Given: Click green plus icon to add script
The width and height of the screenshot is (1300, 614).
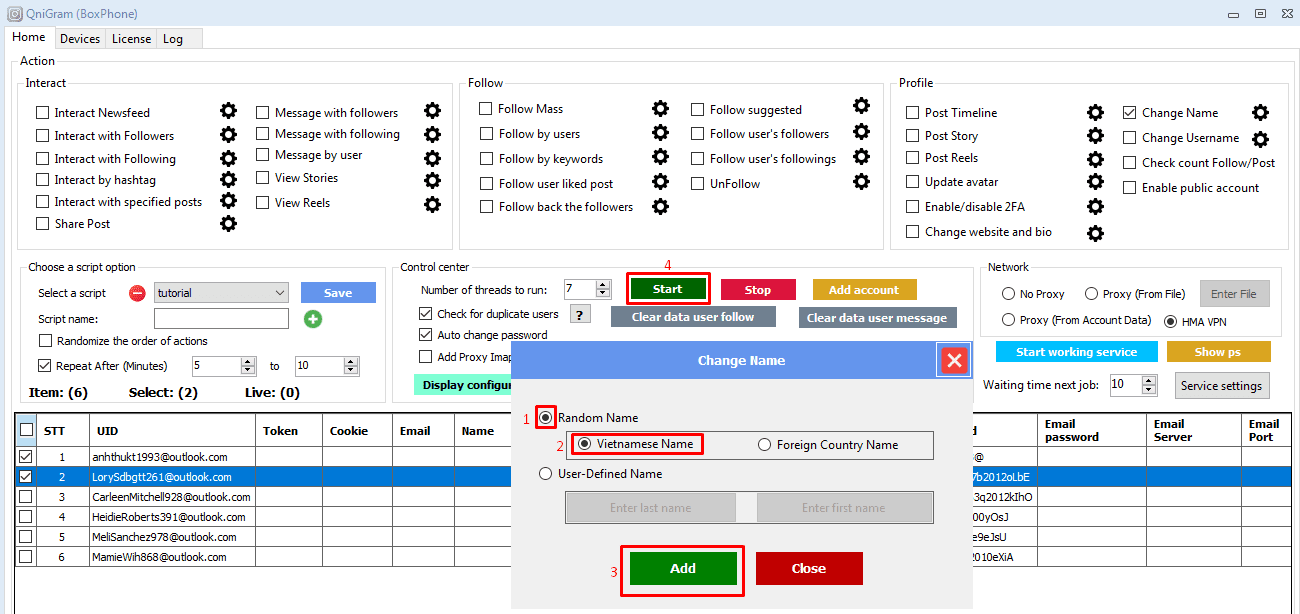Looking at the screenshot, I should tap(313, 319).
